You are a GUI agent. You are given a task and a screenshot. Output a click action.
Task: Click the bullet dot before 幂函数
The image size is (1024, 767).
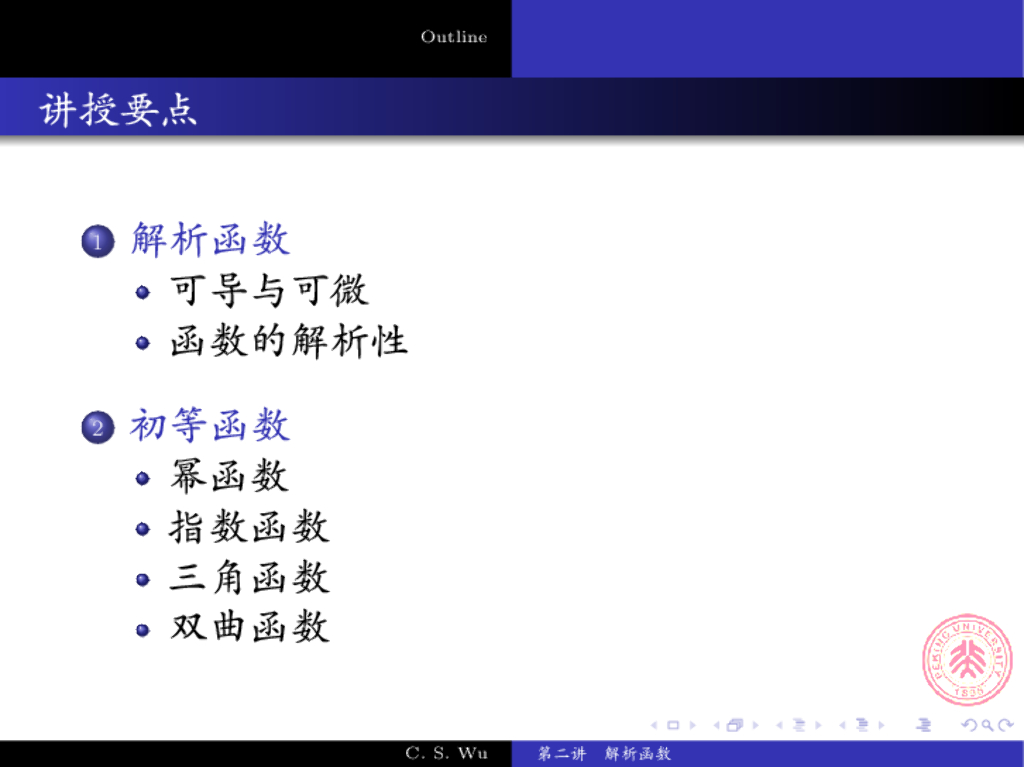click(143, 479)
